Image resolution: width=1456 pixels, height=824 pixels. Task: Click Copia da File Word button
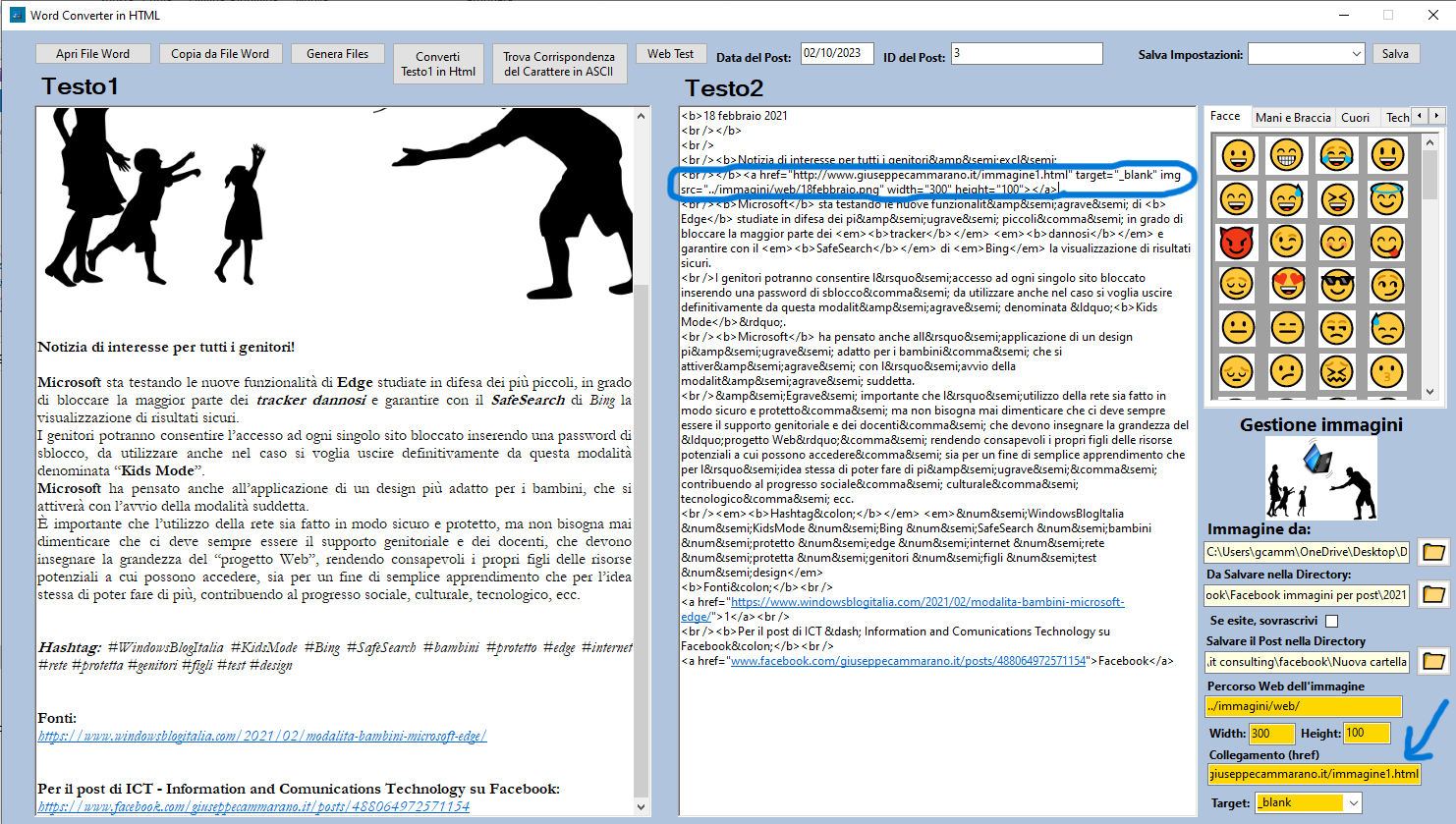point(220,54)
